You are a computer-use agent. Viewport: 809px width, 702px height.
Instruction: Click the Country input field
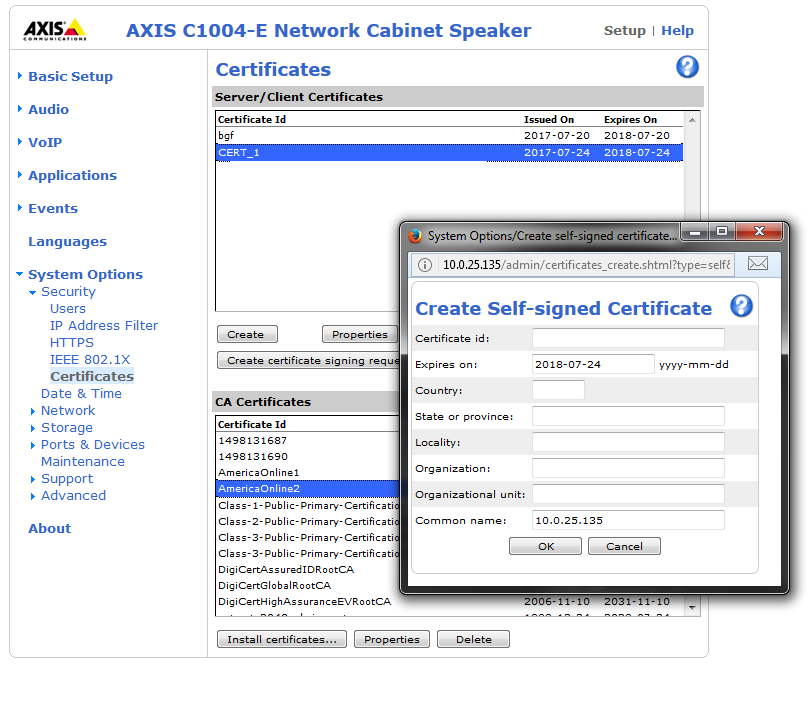pos(558,390)
